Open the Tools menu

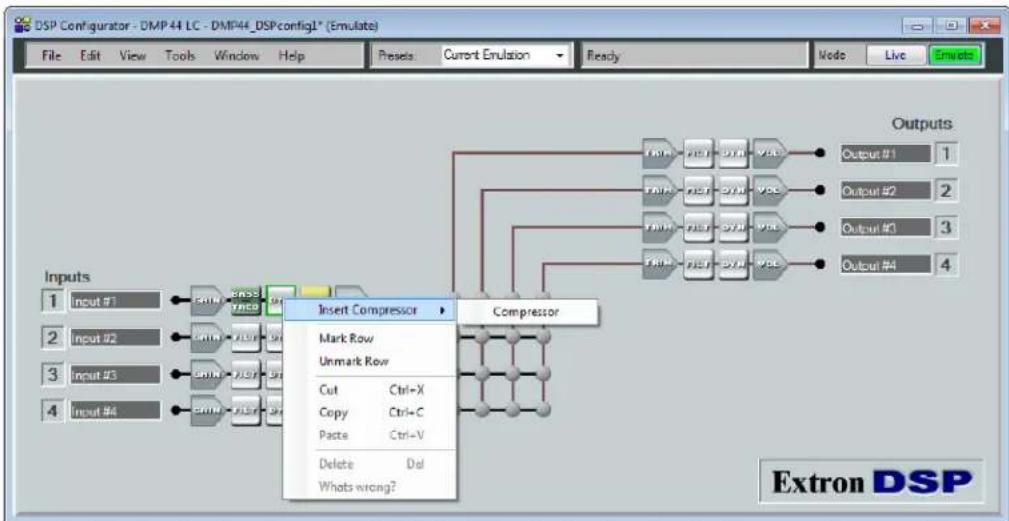[x=180, y=56]
